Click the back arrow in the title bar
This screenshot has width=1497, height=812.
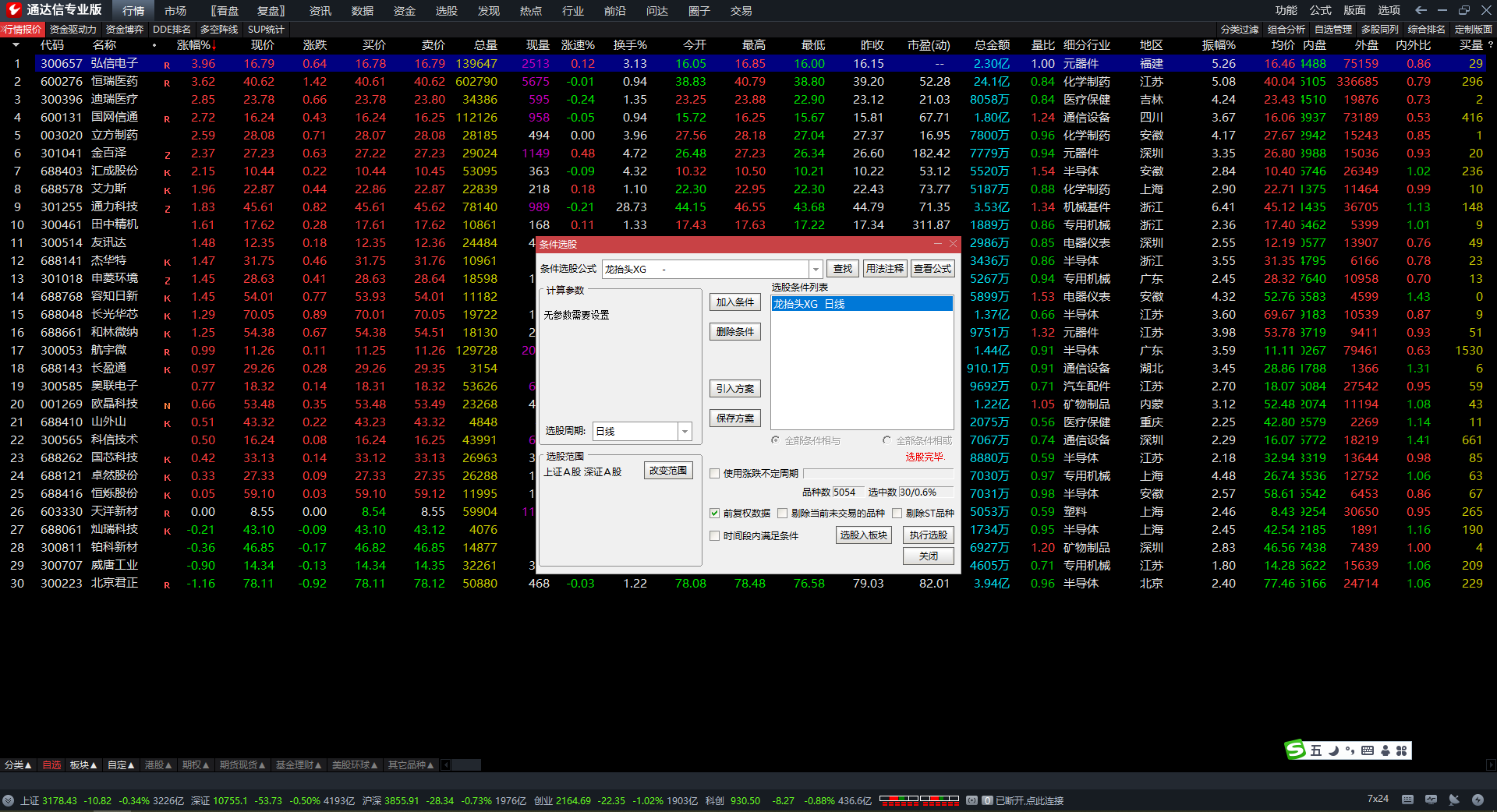tap(1421, 10)
